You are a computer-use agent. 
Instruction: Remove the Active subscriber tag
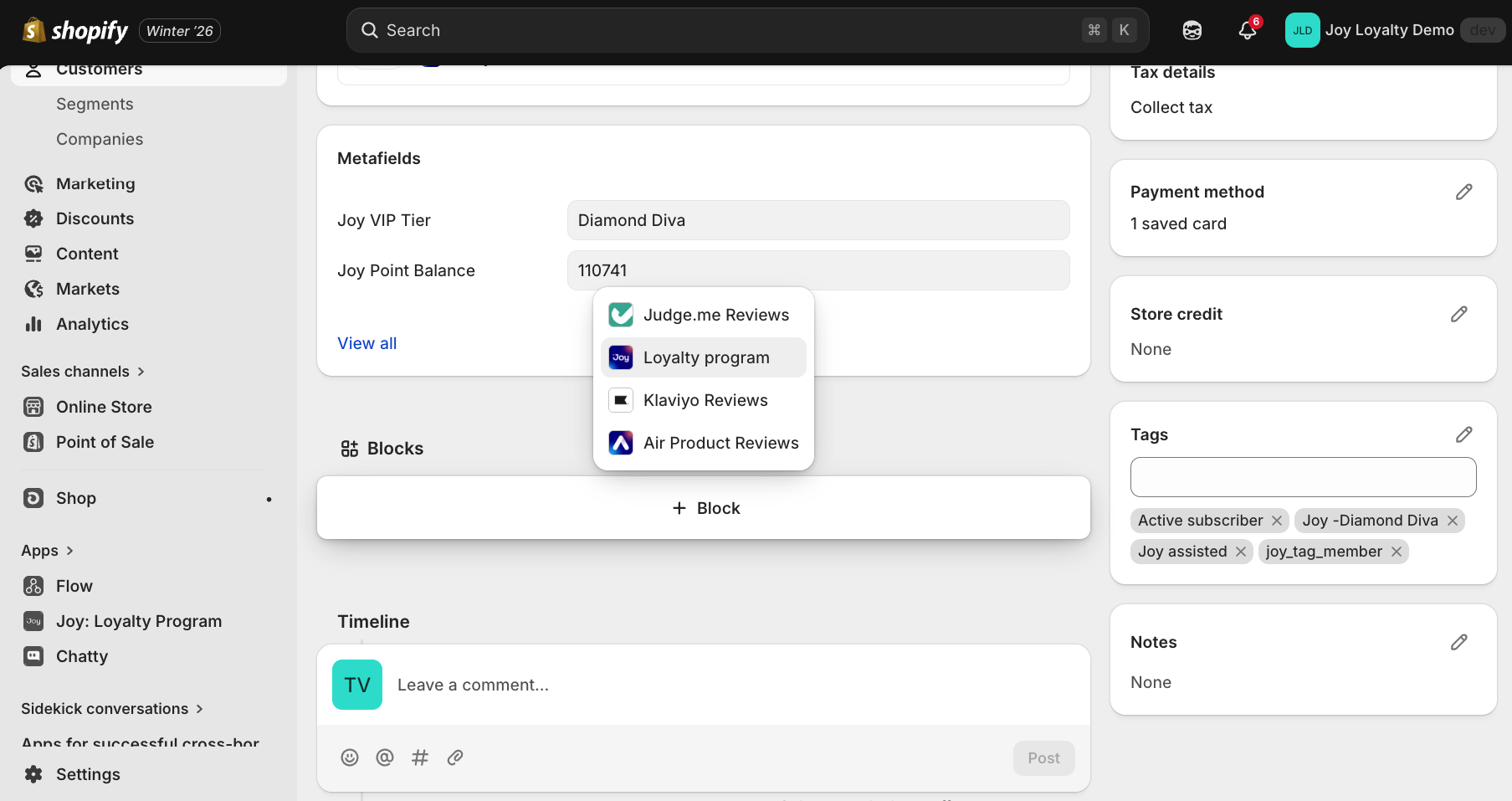1277,521
